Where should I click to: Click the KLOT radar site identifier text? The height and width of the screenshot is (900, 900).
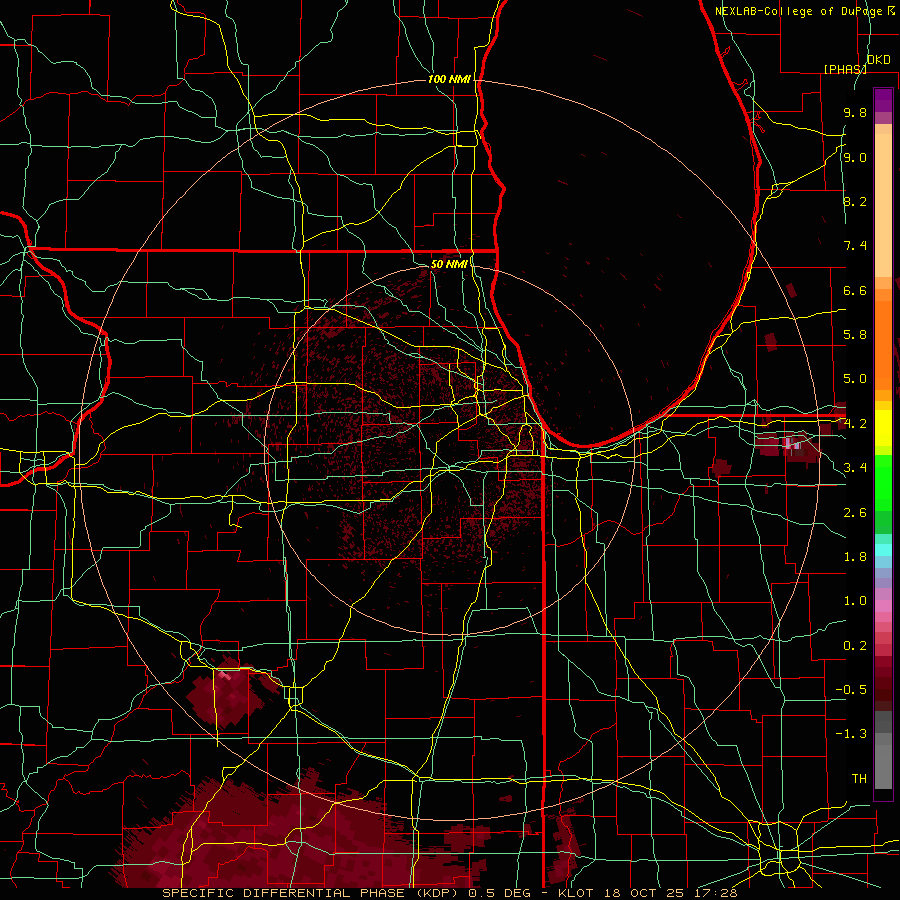click(574, 893)
